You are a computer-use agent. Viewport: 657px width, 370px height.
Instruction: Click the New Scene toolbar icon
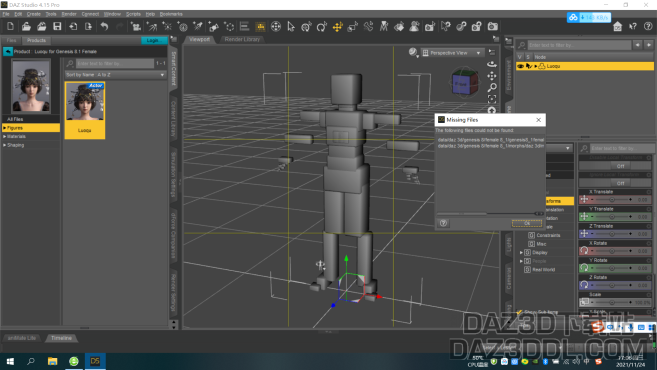click(10, 27)
